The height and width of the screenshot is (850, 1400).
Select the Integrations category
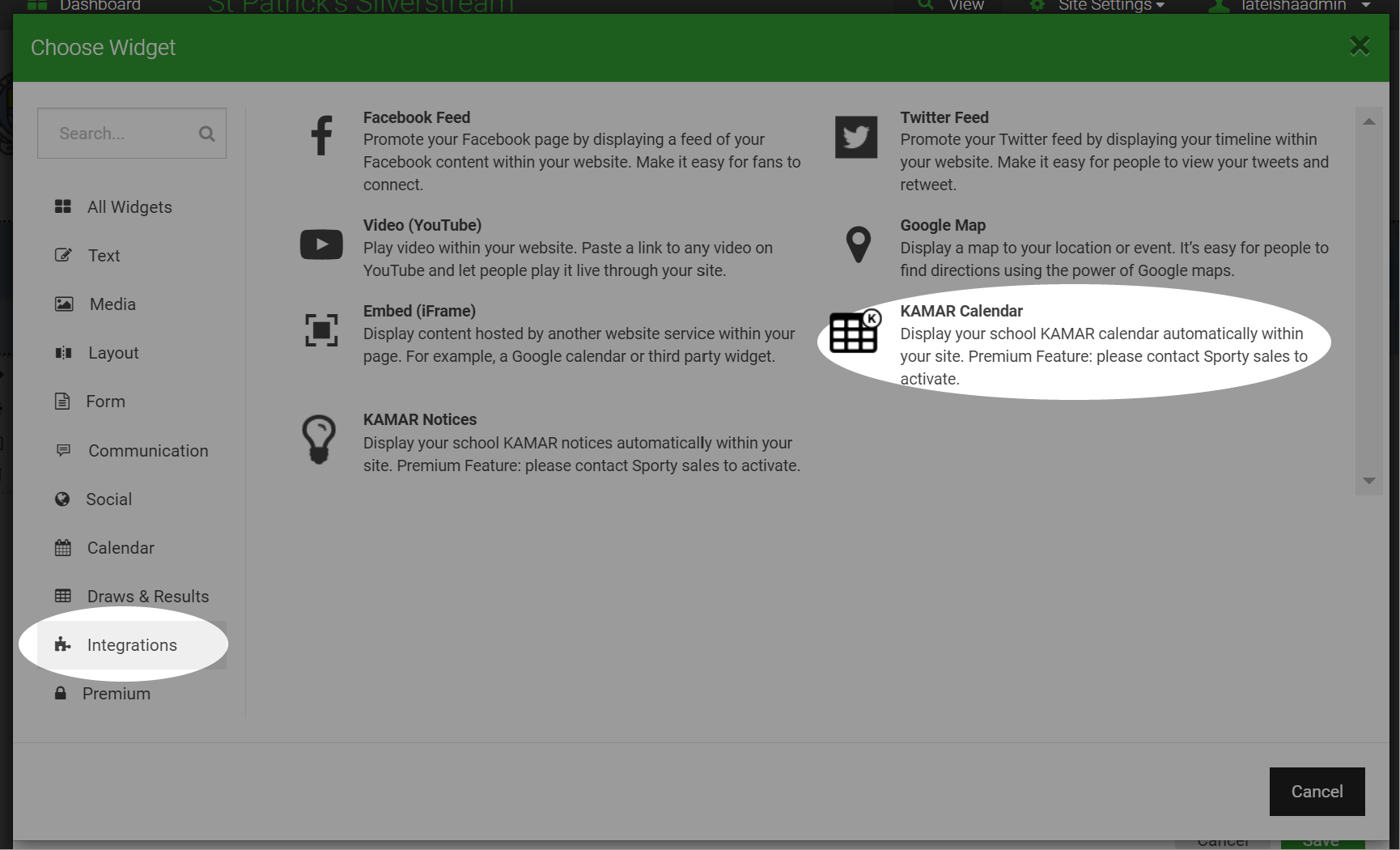click(x=132, y=645)
